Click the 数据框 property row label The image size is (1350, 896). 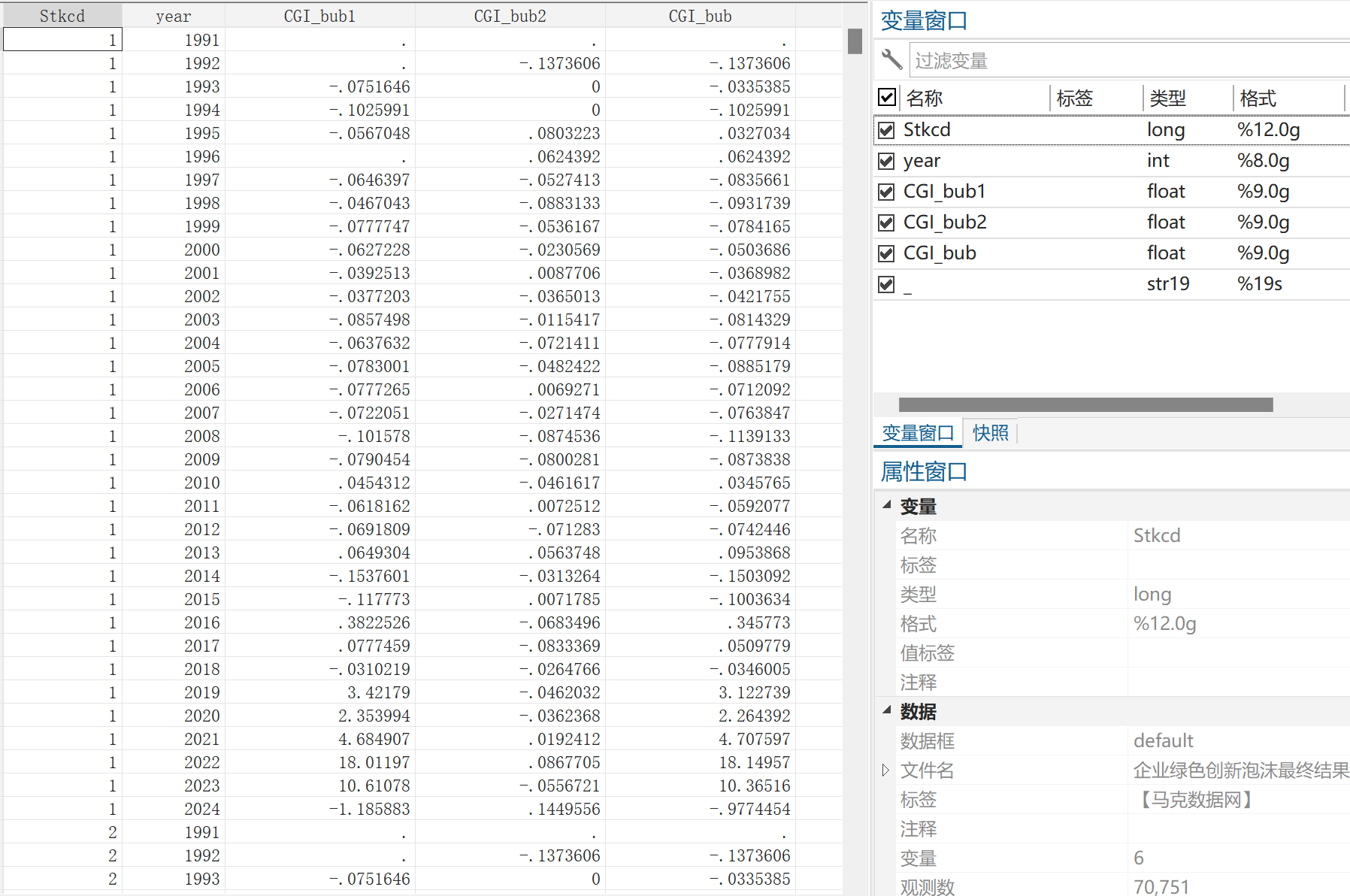coord(928,741)
